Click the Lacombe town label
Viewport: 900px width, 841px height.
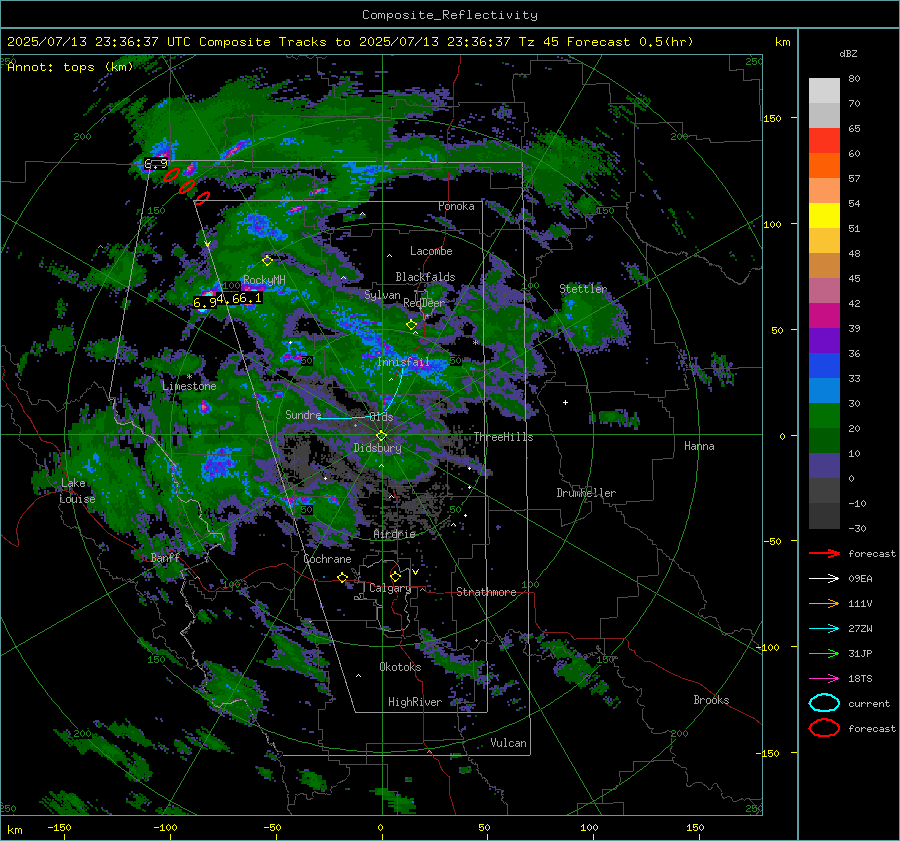[x=431, y=251]
